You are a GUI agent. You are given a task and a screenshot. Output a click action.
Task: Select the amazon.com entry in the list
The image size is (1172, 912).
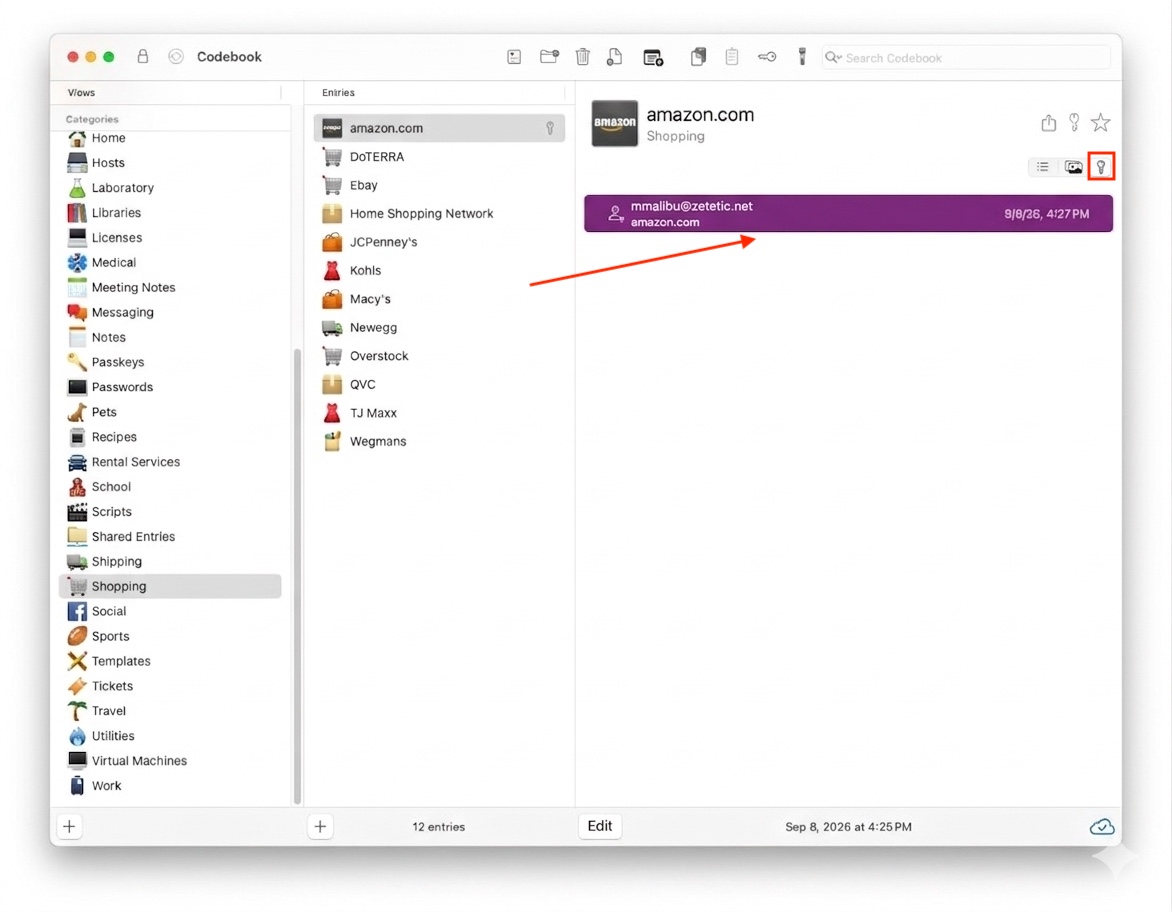[x=440, y=129]
